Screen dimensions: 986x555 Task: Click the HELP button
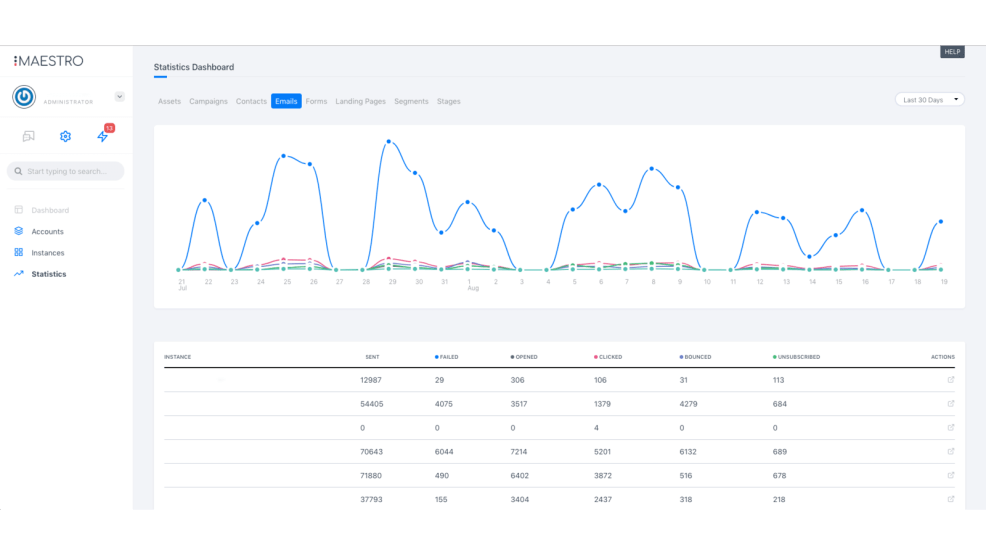[951, 52]
